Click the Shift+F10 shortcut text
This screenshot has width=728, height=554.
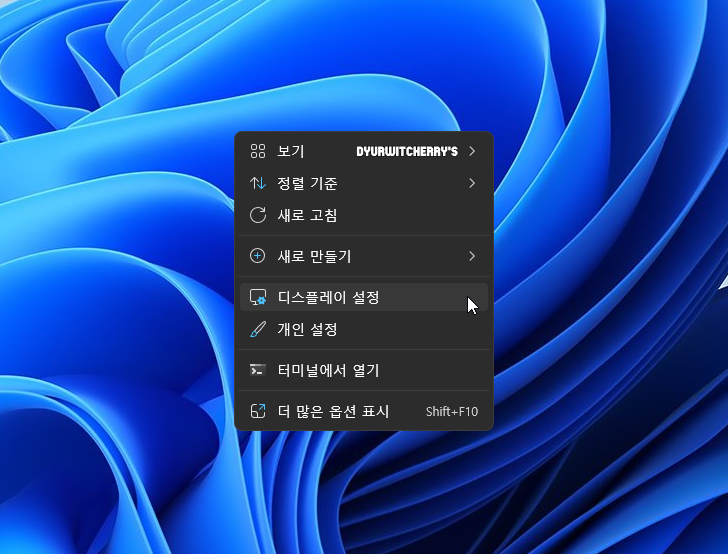click(x=452, y=411)
